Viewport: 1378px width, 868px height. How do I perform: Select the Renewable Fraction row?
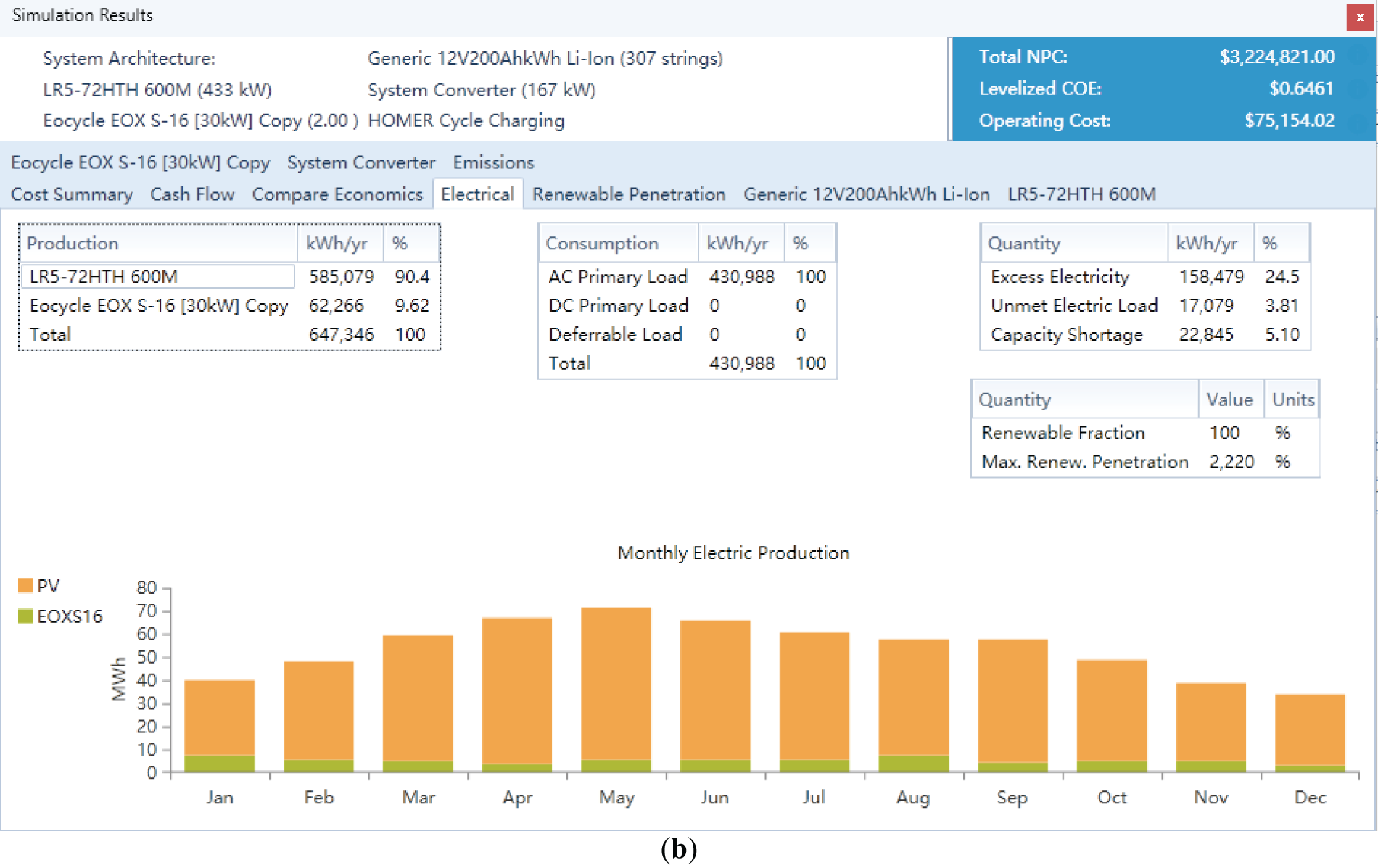1063,433
